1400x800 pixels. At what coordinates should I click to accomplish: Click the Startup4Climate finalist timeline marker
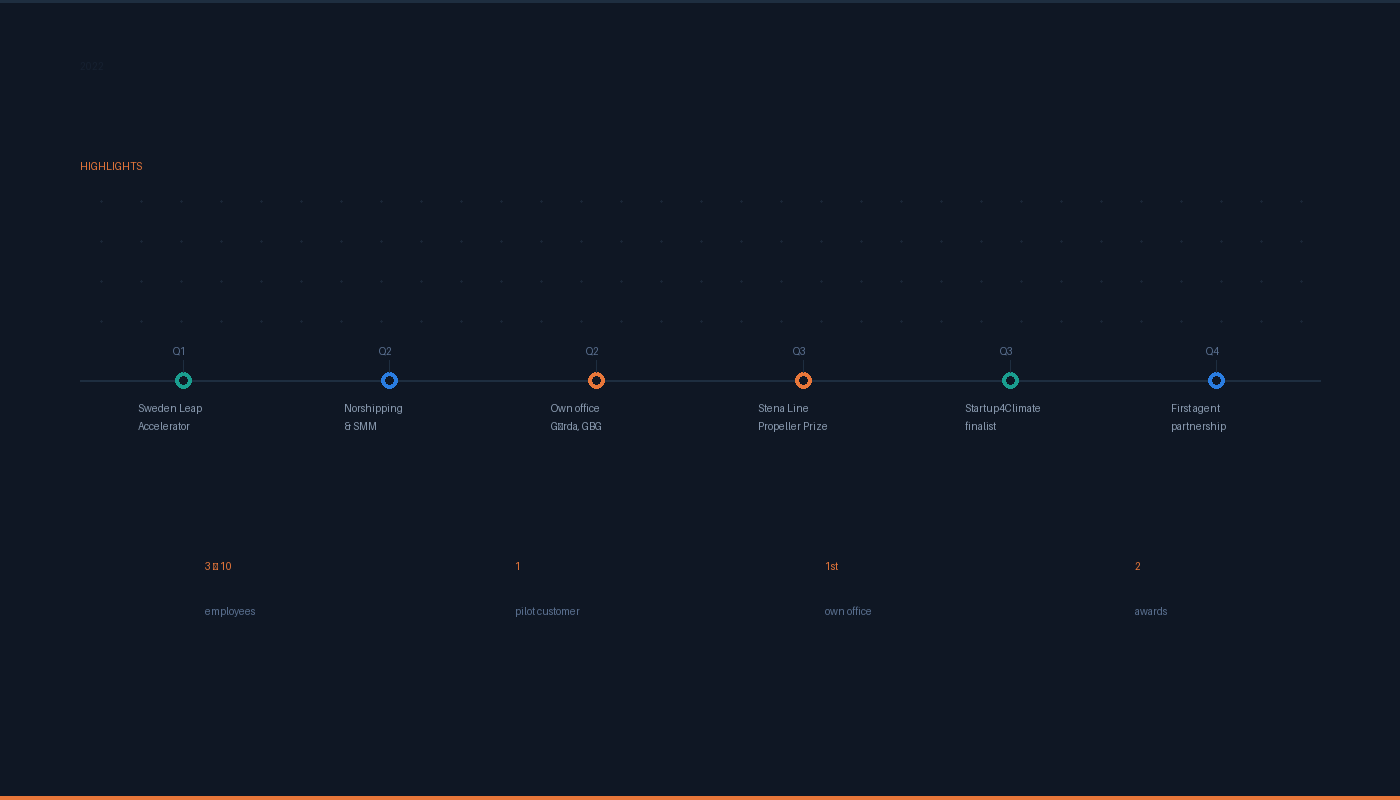(x=1010, y=380)
